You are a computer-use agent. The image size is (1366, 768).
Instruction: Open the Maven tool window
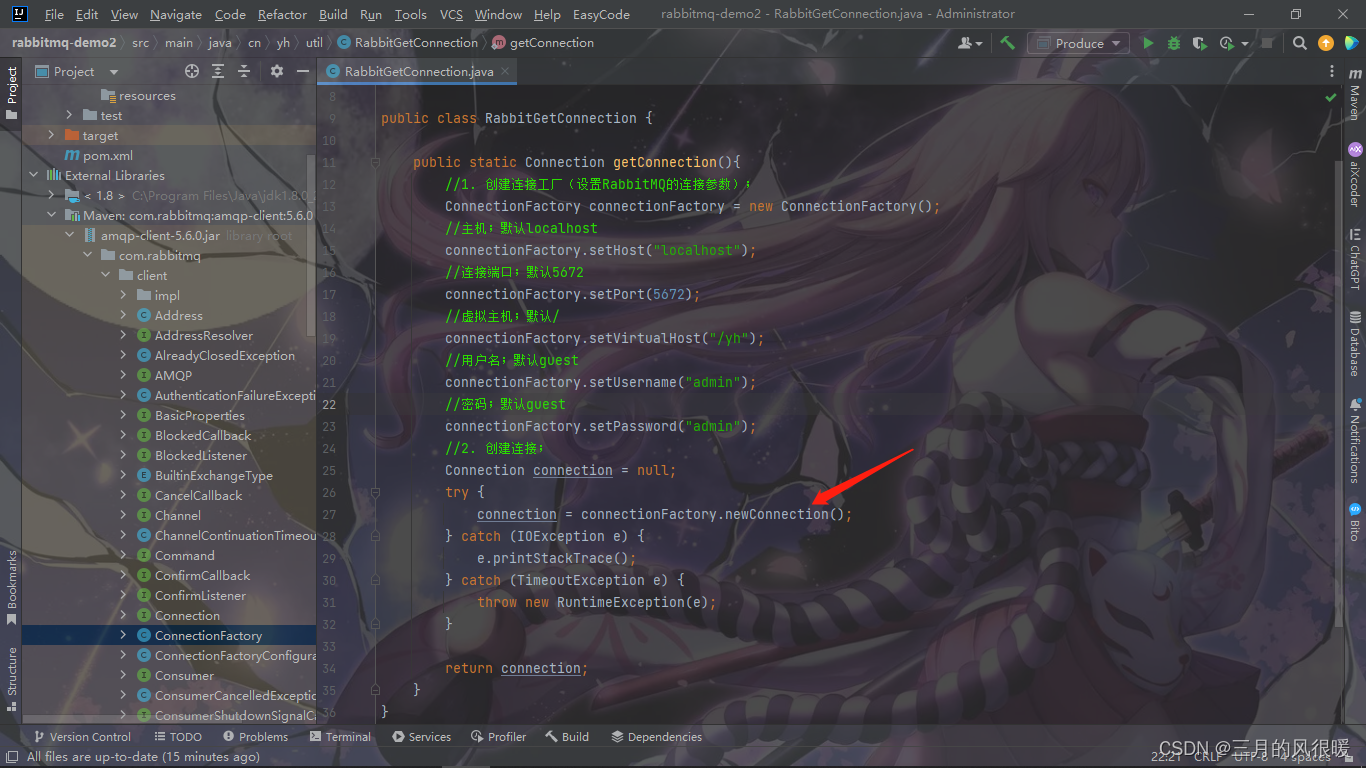click(x=1355, y=95)
